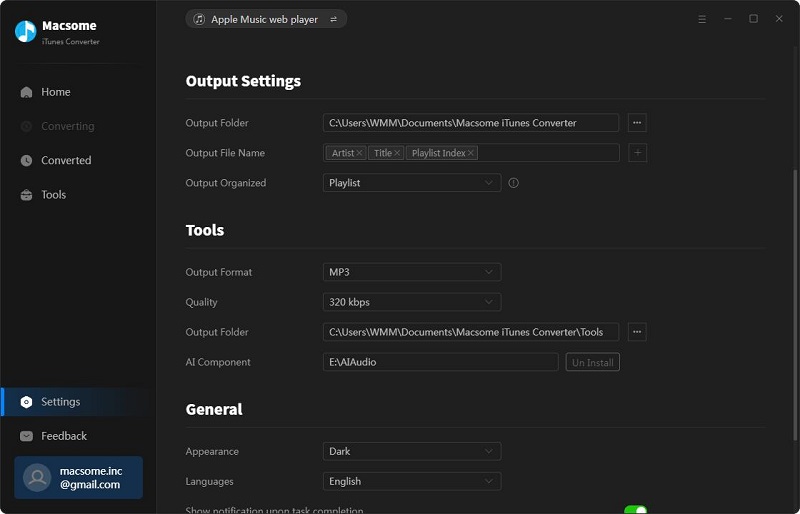800x514 pixels.
Task: Minimize the Macsome window
Action: pos(728,19)
